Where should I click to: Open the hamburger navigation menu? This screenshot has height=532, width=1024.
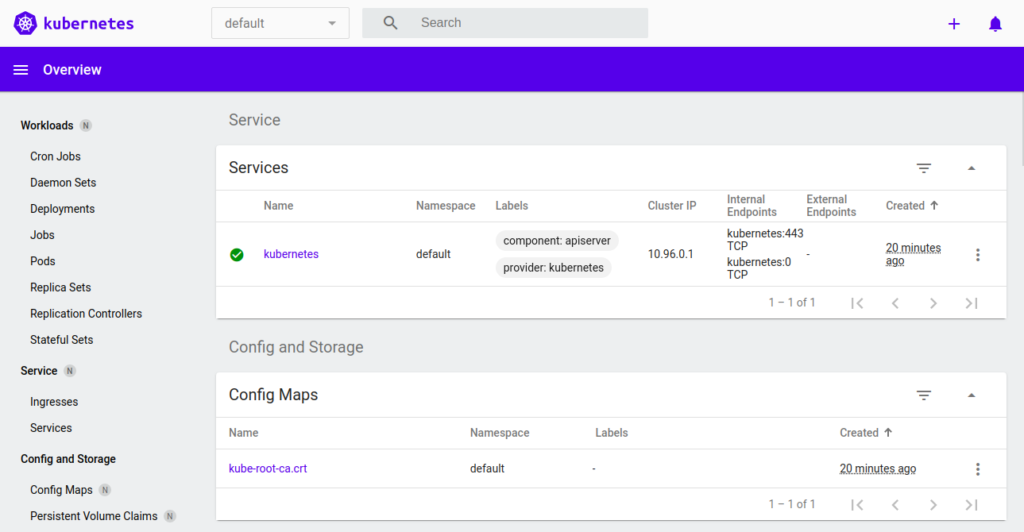coord(21,70)
